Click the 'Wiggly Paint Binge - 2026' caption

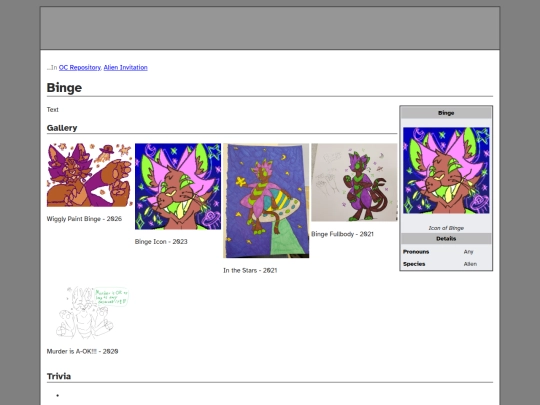click(x=84, y=219)
